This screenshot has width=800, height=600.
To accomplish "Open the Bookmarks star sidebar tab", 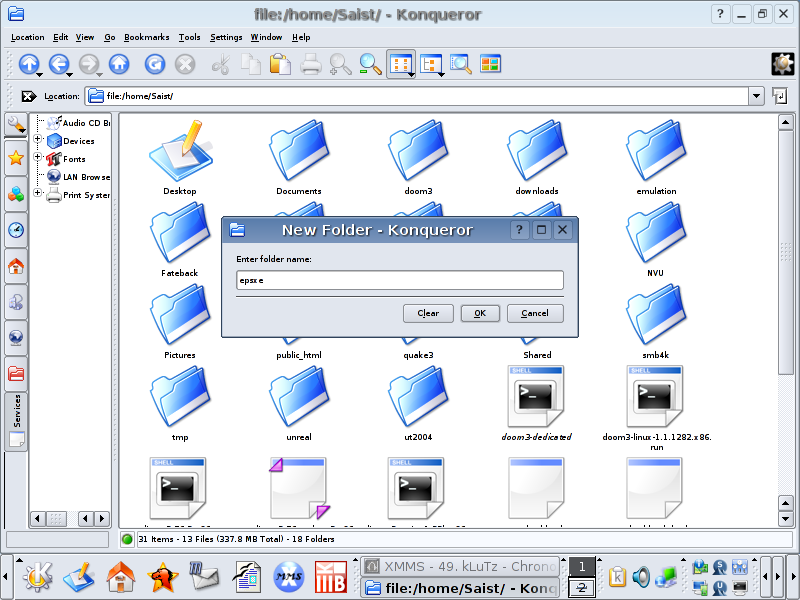I will (x=16, y=158).
